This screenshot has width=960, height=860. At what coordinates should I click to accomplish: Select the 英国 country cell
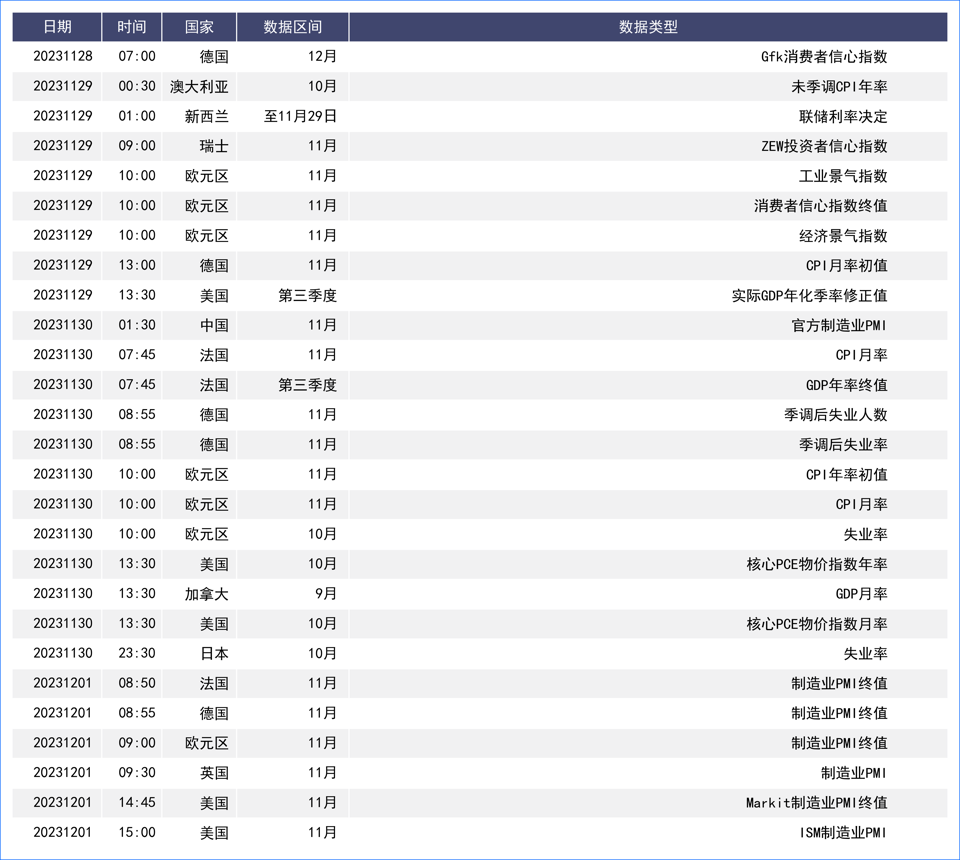pos(213,773)
